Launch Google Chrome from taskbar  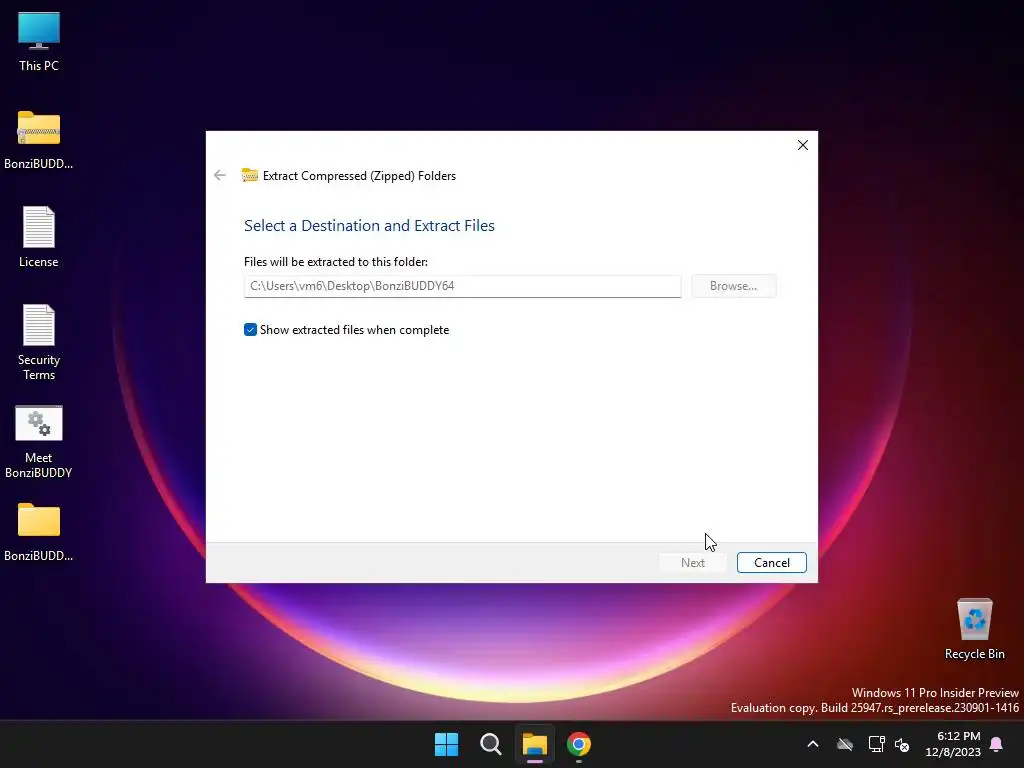579,744
